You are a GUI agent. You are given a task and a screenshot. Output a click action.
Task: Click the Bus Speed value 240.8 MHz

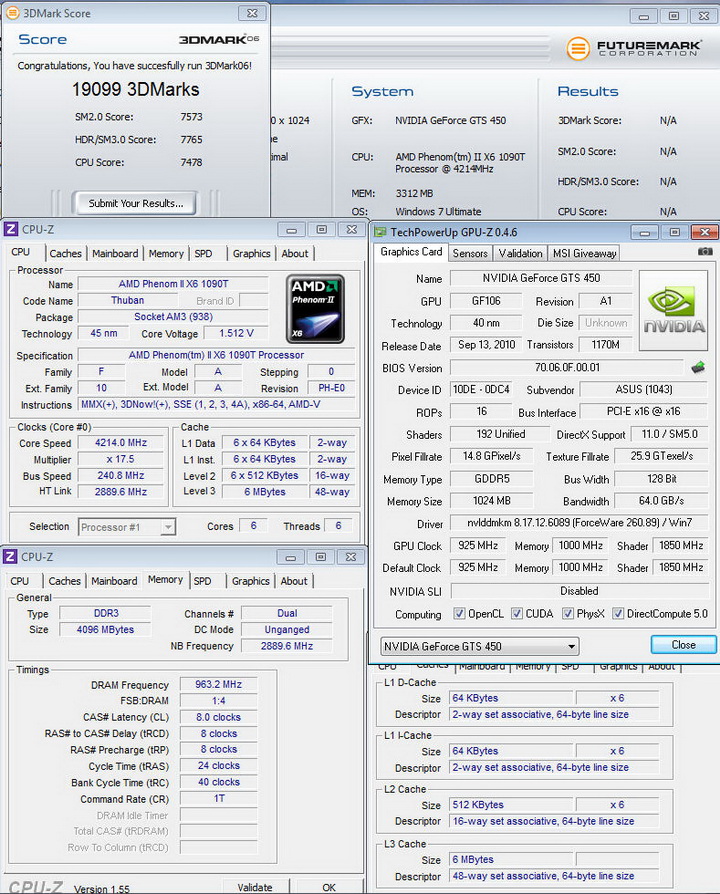coord(120,476)
